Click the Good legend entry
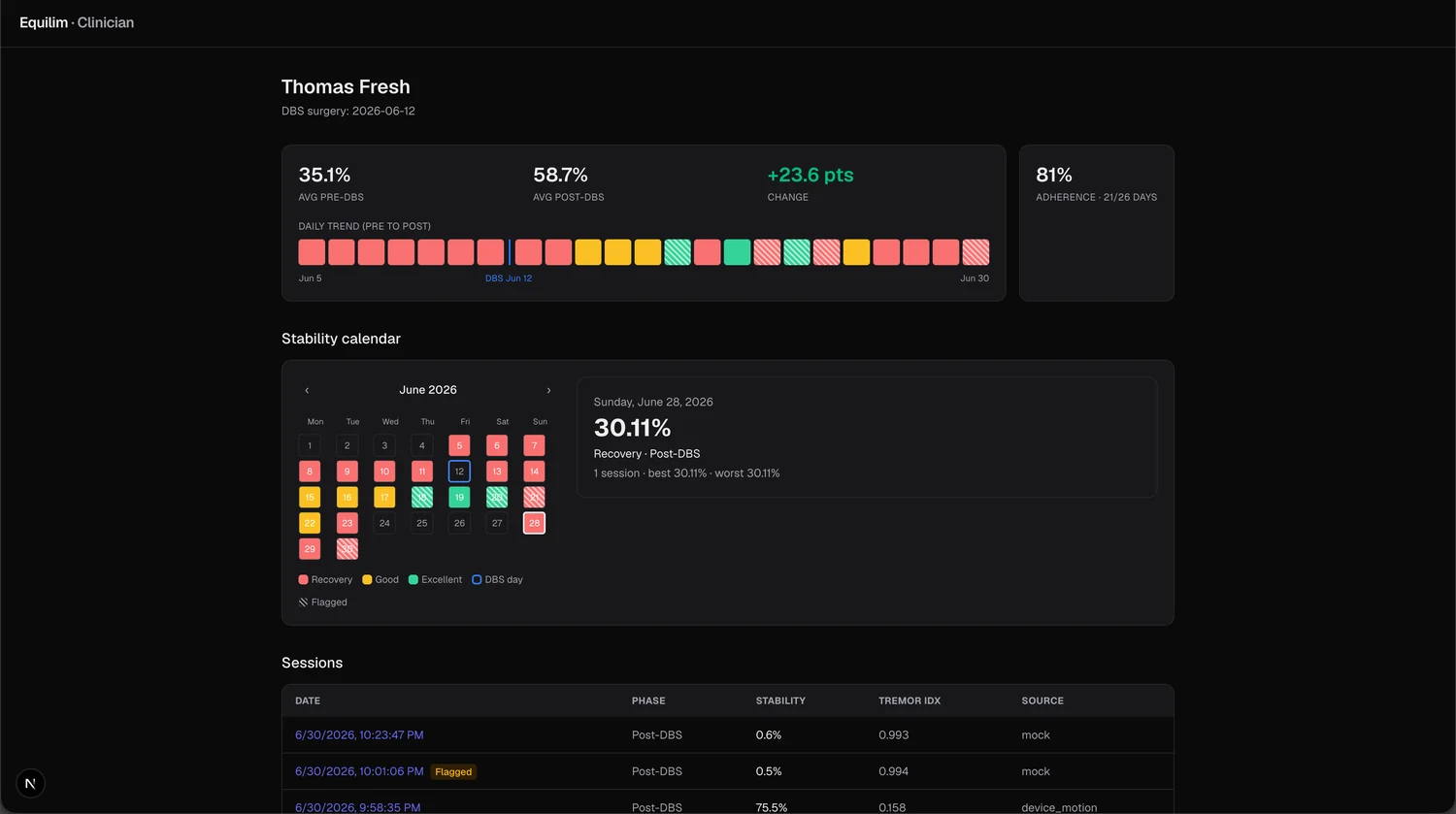1456x814 pixels. tap(381, 579)
